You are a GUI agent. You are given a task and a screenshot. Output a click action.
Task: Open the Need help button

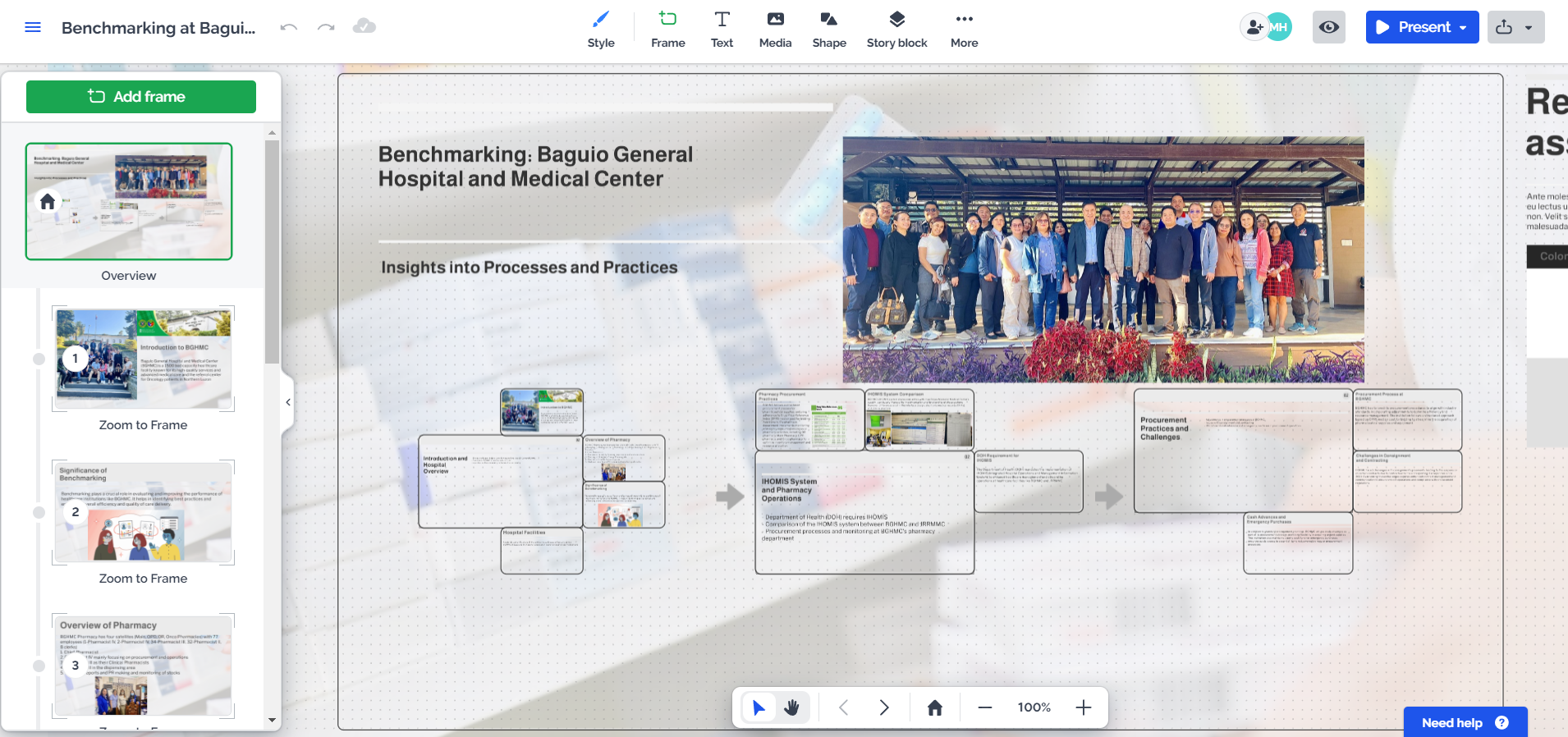tap(1465, 722)
